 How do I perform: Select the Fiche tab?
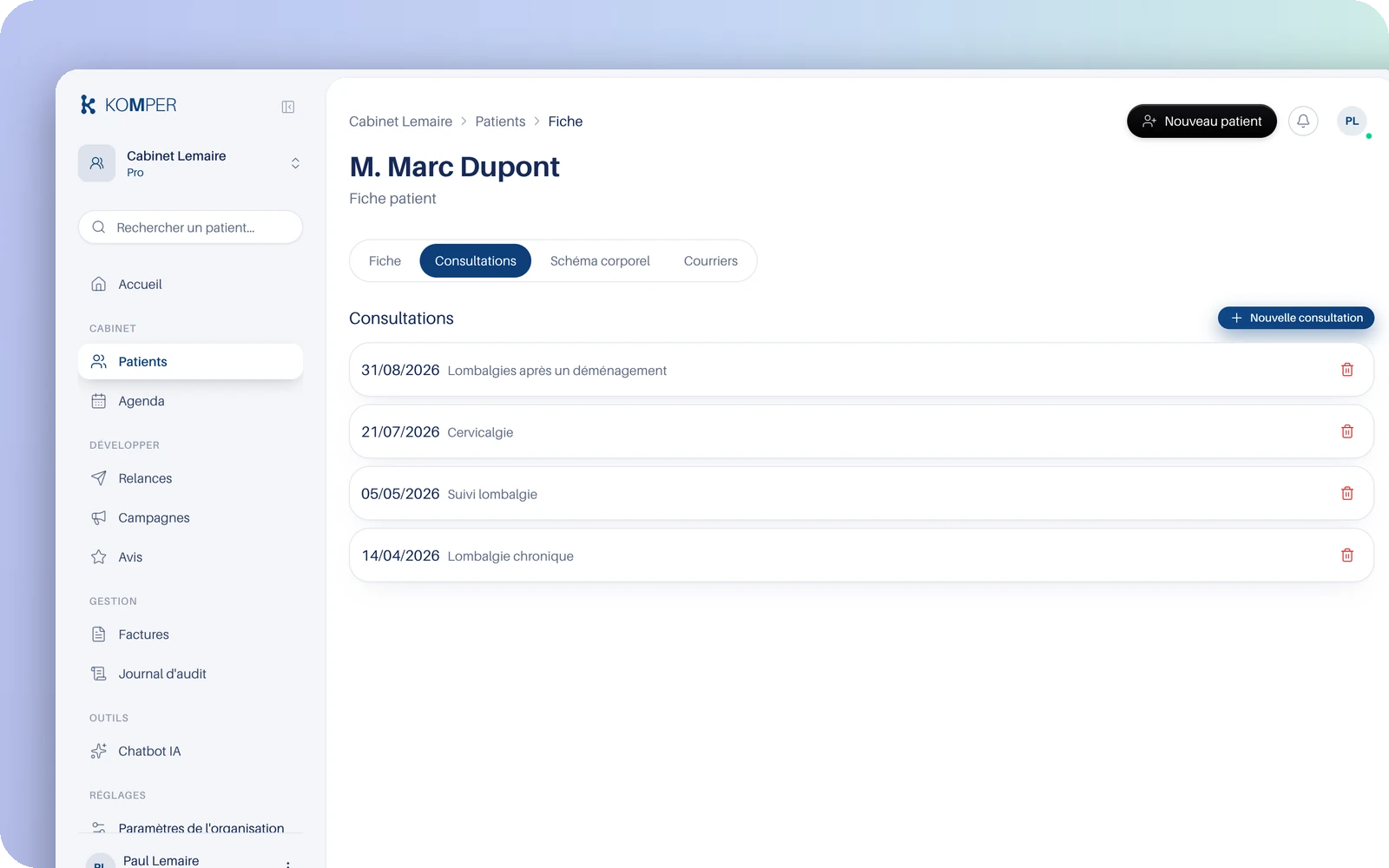tap(385, 261)
